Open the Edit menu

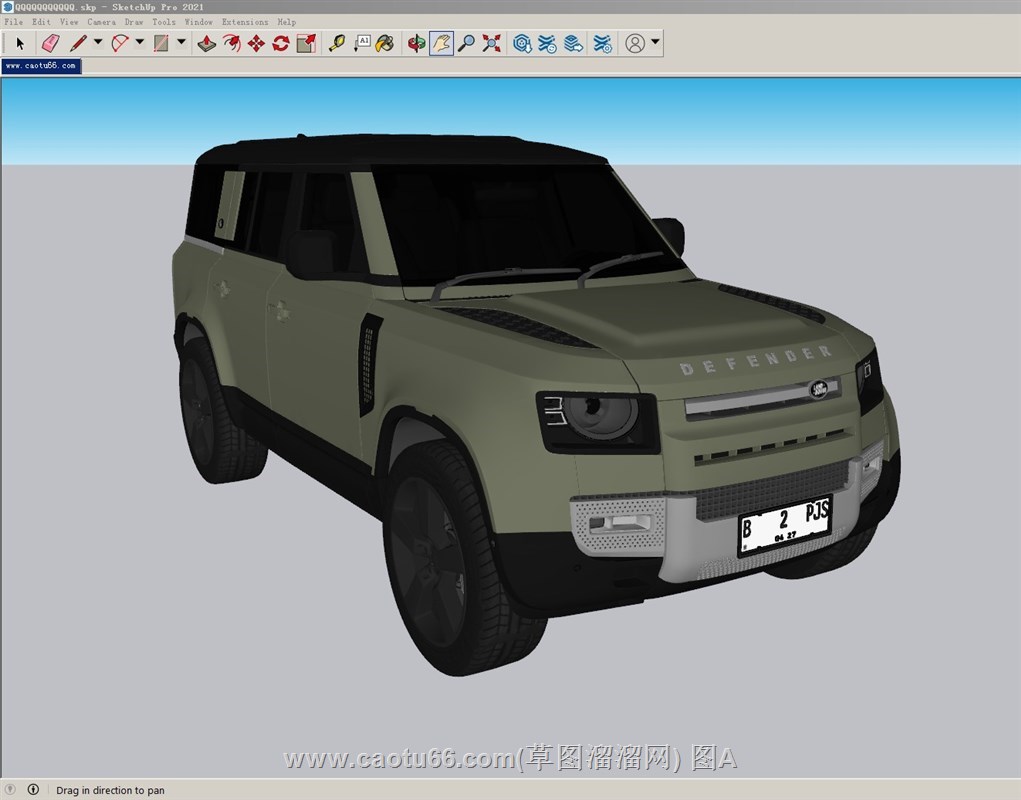coord(41,21)
